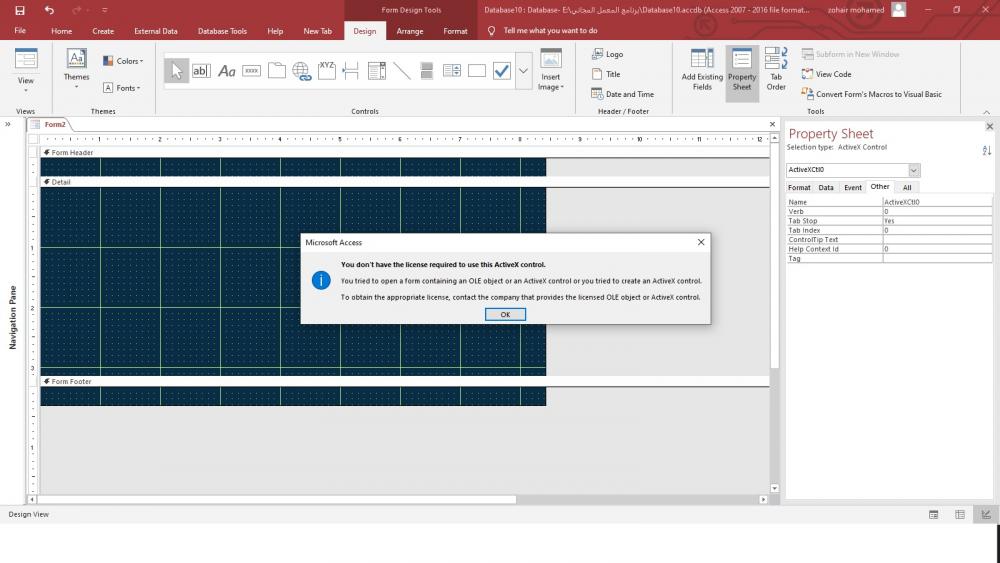The image size is (1000, 563).
Task: Close the Microsoft Access license dialog
Action: pyautogui.click(x=701, y=242)
